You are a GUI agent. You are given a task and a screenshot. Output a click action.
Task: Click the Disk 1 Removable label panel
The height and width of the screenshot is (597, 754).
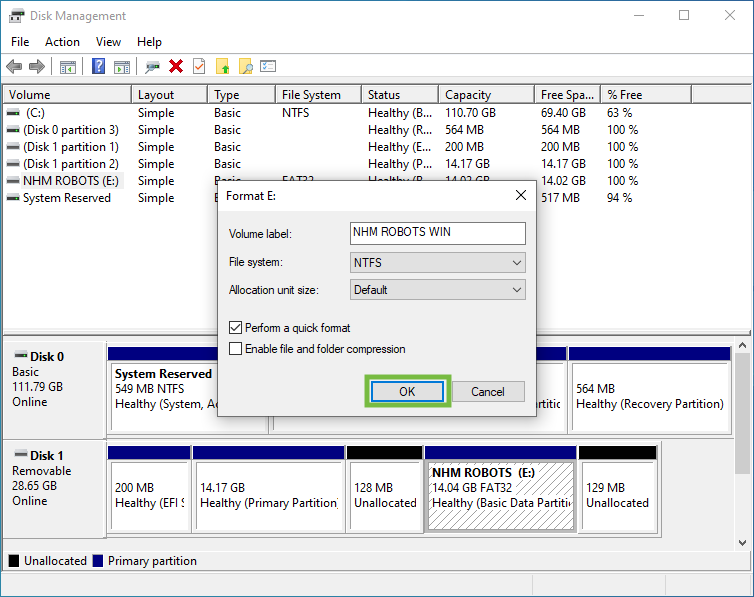(54, 488)
